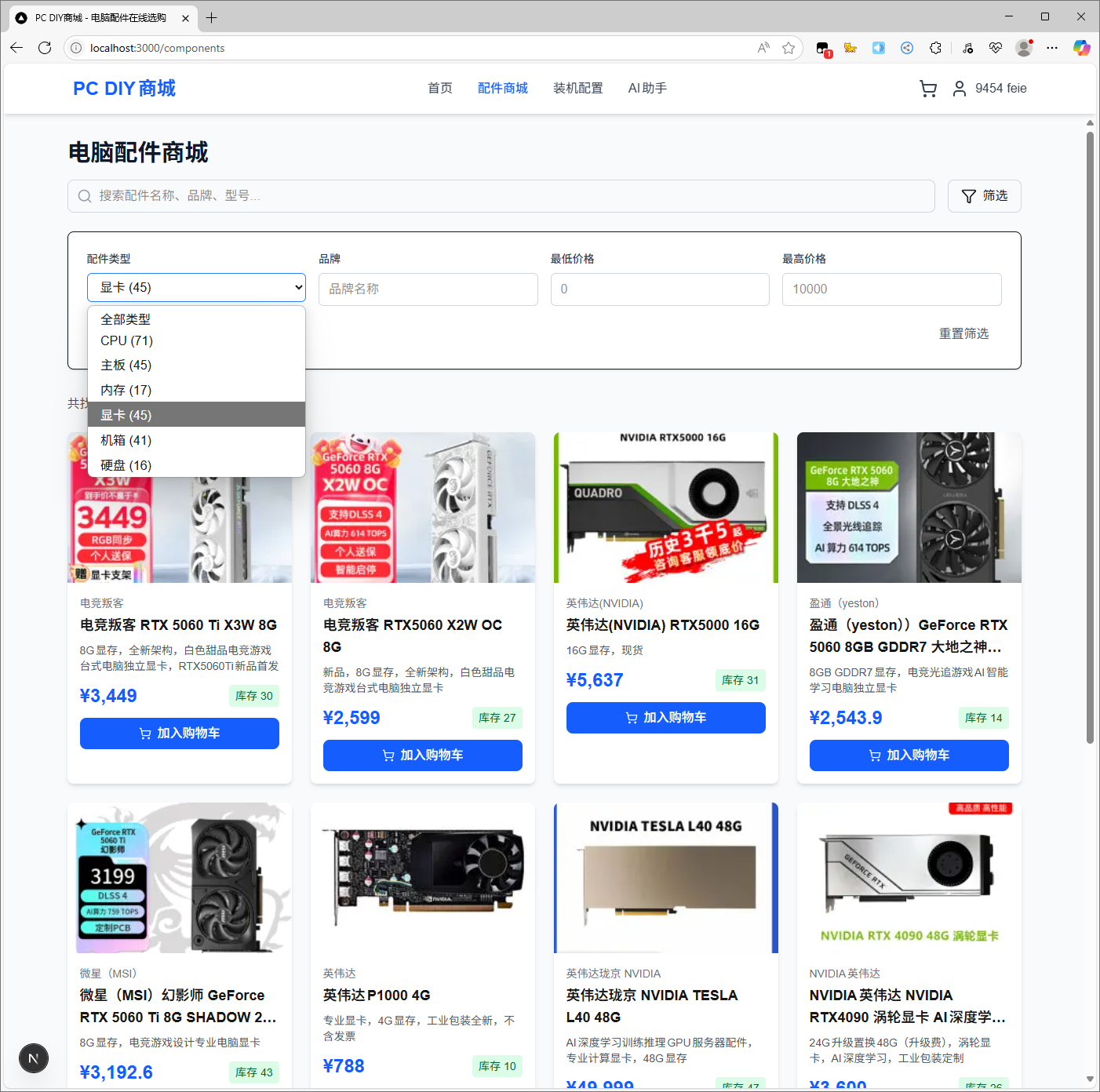Image resolution: width=1100 pixels, height=1092 pixels.
Task: Add this page to favorites star icon
Action: coord(789,48)
